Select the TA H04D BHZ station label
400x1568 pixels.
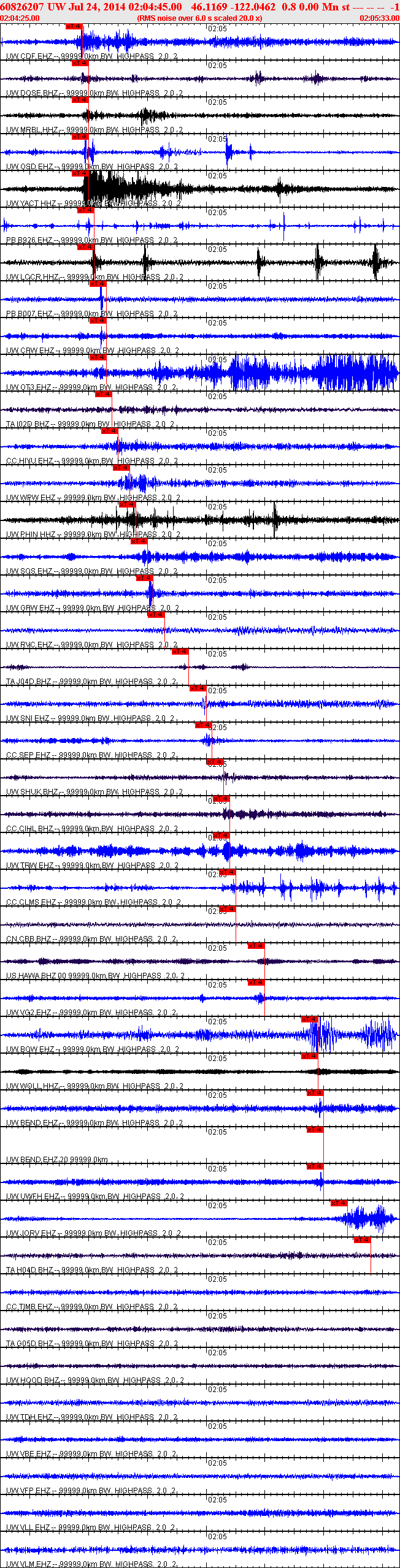point(92,1270)
